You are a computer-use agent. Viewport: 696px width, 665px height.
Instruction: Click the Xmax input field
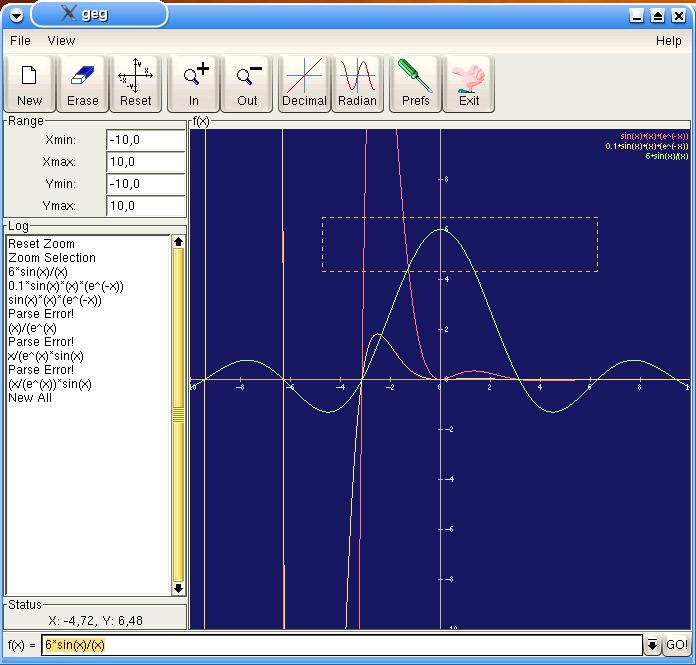point(146,162)
